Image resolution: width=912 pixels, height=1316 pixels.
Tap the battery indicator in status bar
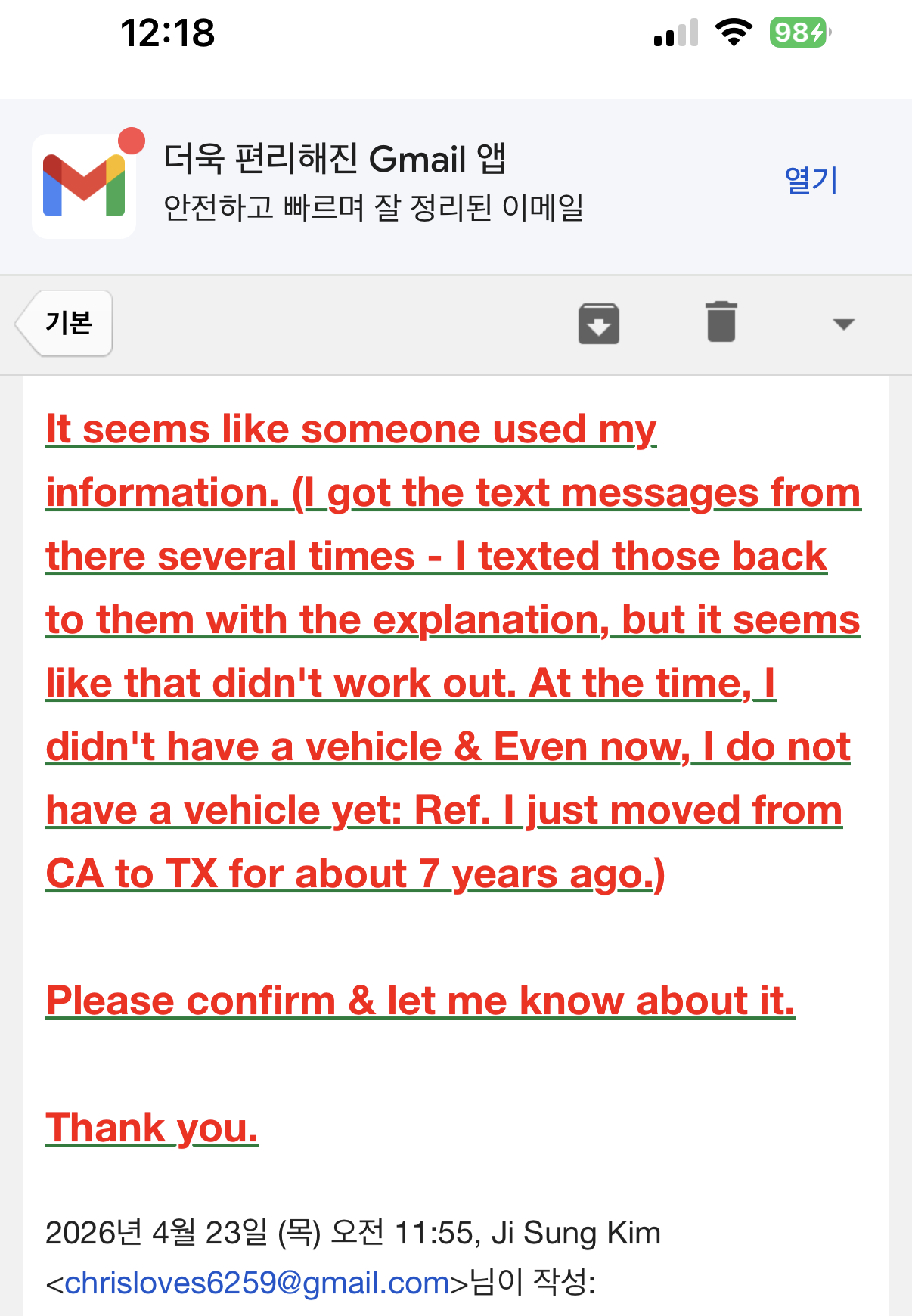pos(800,33)
